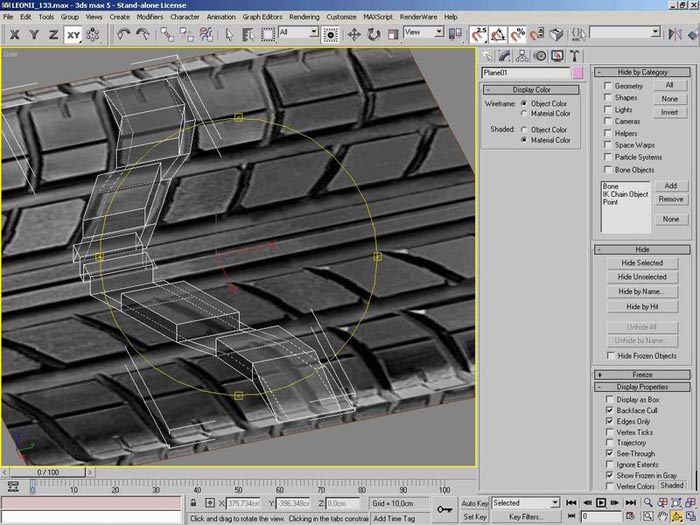The height and width of the screenshot is (525, 700).
Task: Switch to the Modify command panel tab
Action: pos(505,56)
